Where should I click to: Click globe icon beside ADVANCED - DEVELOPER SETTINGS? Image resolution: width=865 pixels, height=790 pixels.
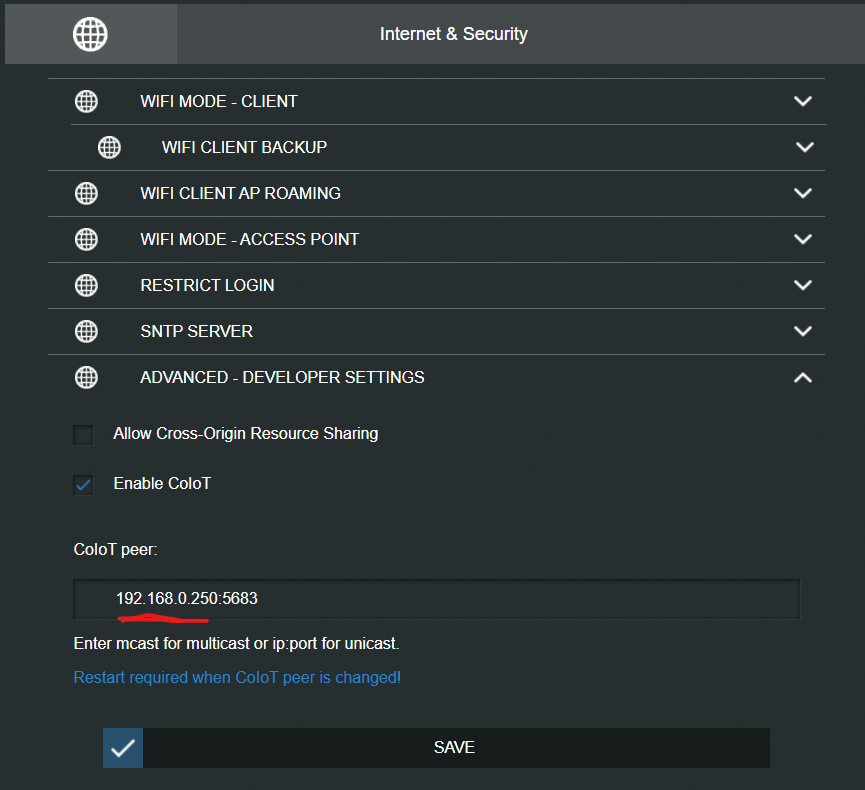(87, 377)
